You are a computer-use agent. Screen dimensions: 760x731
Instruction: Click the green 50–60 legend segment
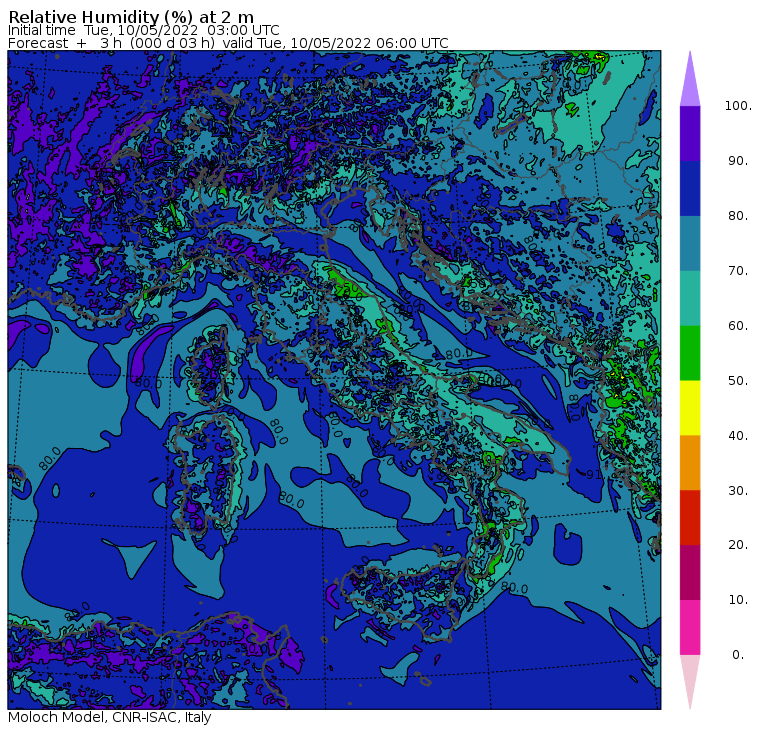coord(690,353)
